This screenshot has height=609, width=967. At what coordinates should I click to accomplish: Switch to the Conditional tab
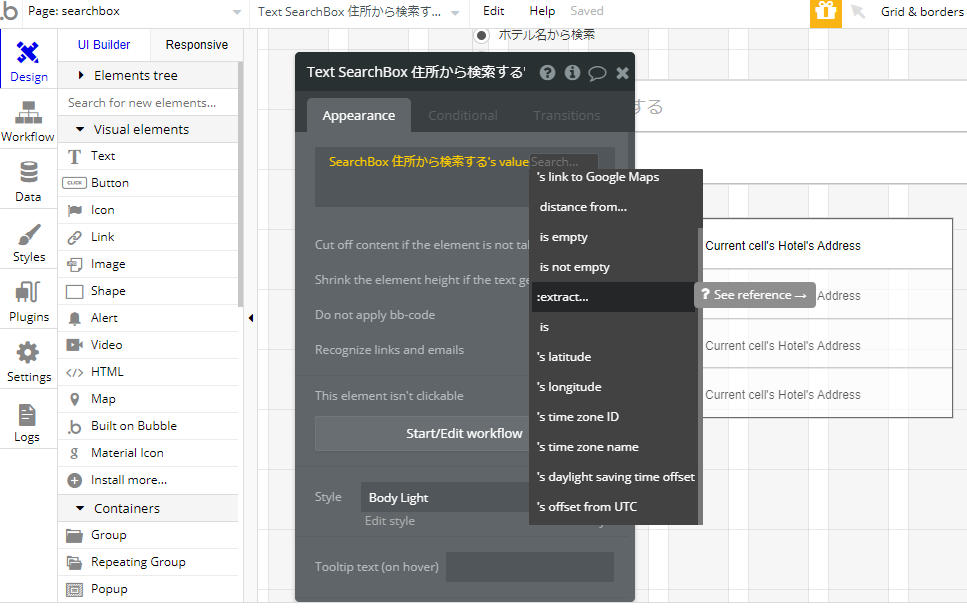(x=463, y=115)
